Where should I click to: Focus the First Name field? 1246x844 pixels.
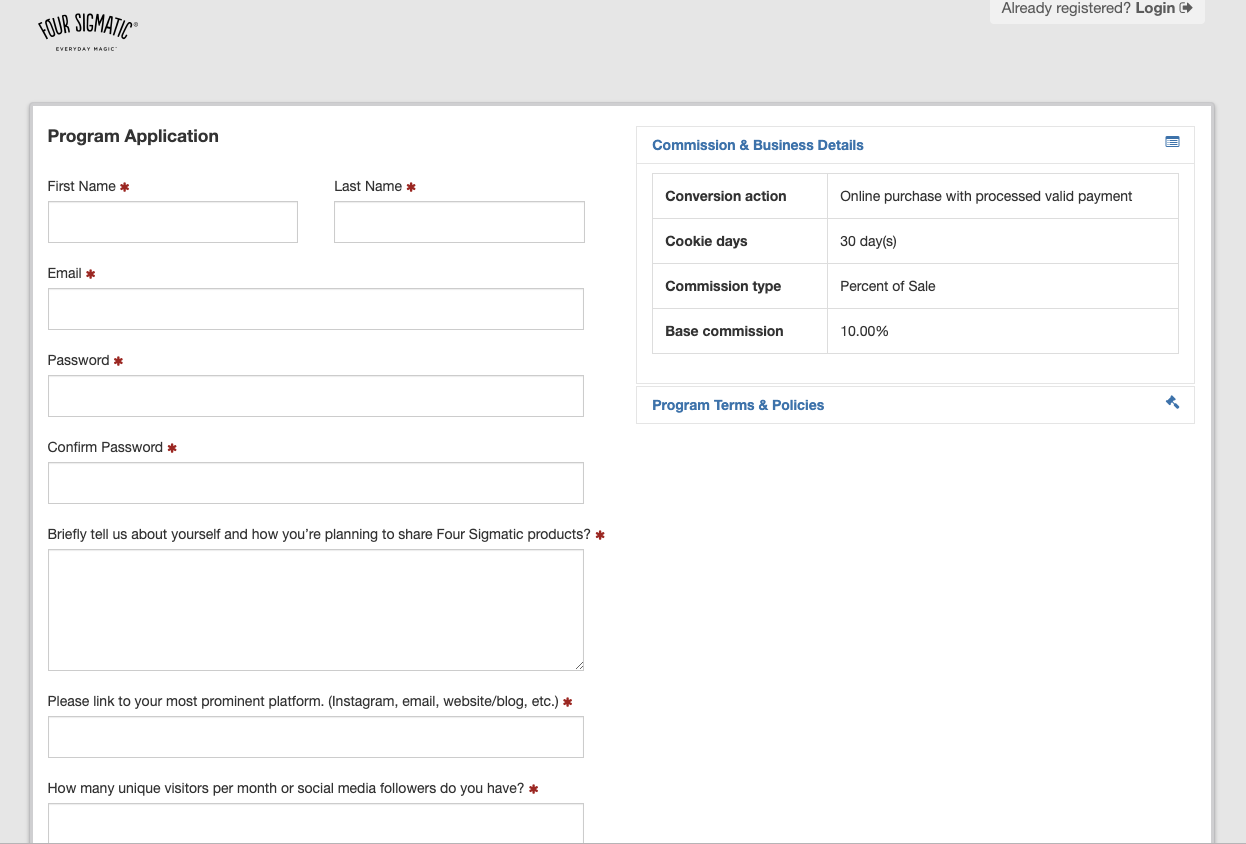173,222
